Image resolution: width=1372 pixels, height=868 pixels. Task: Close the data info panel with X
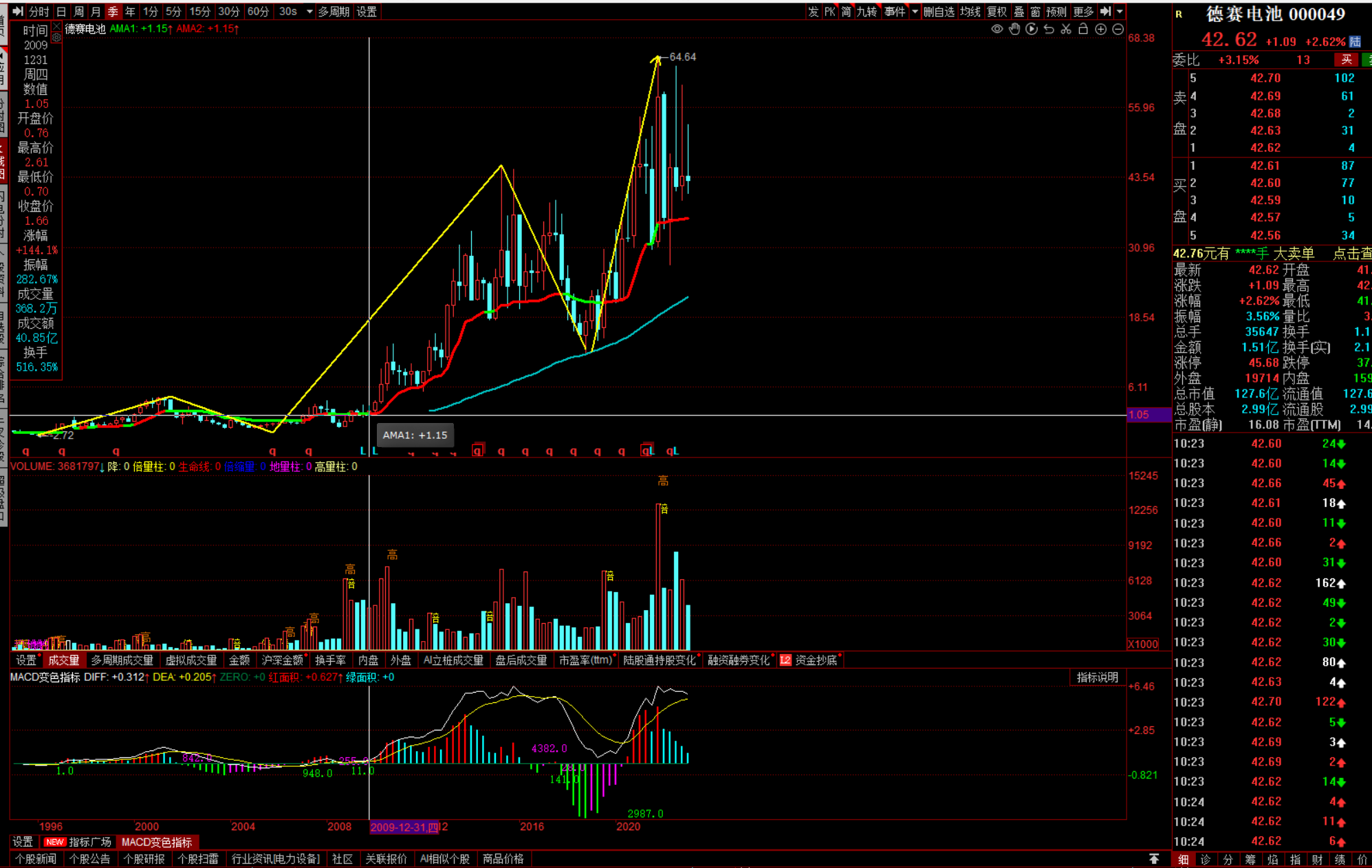[56, 27]
